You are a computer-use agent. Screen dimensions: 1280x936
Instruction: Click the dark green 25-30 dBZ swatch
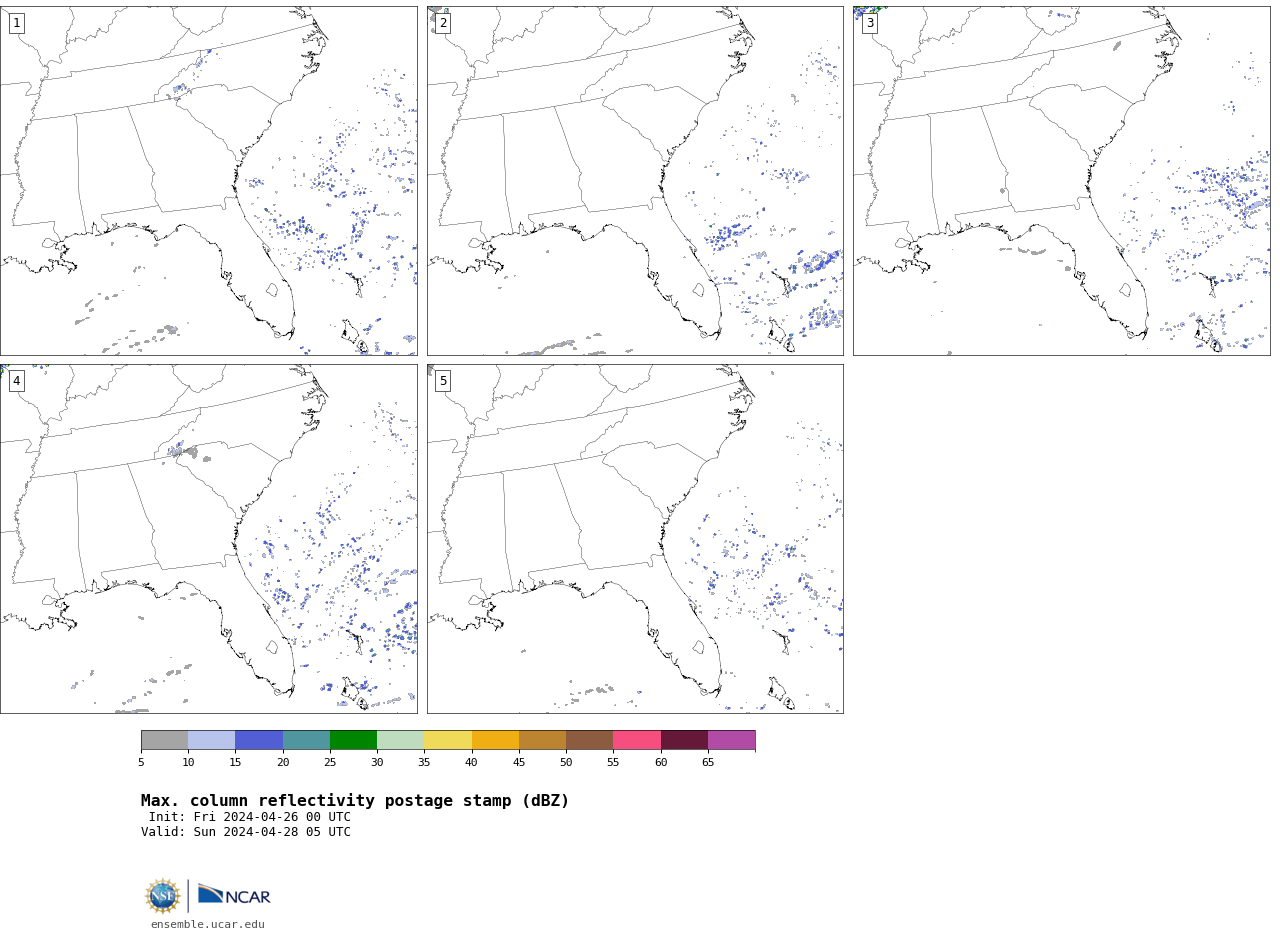[x=353, y=740]
